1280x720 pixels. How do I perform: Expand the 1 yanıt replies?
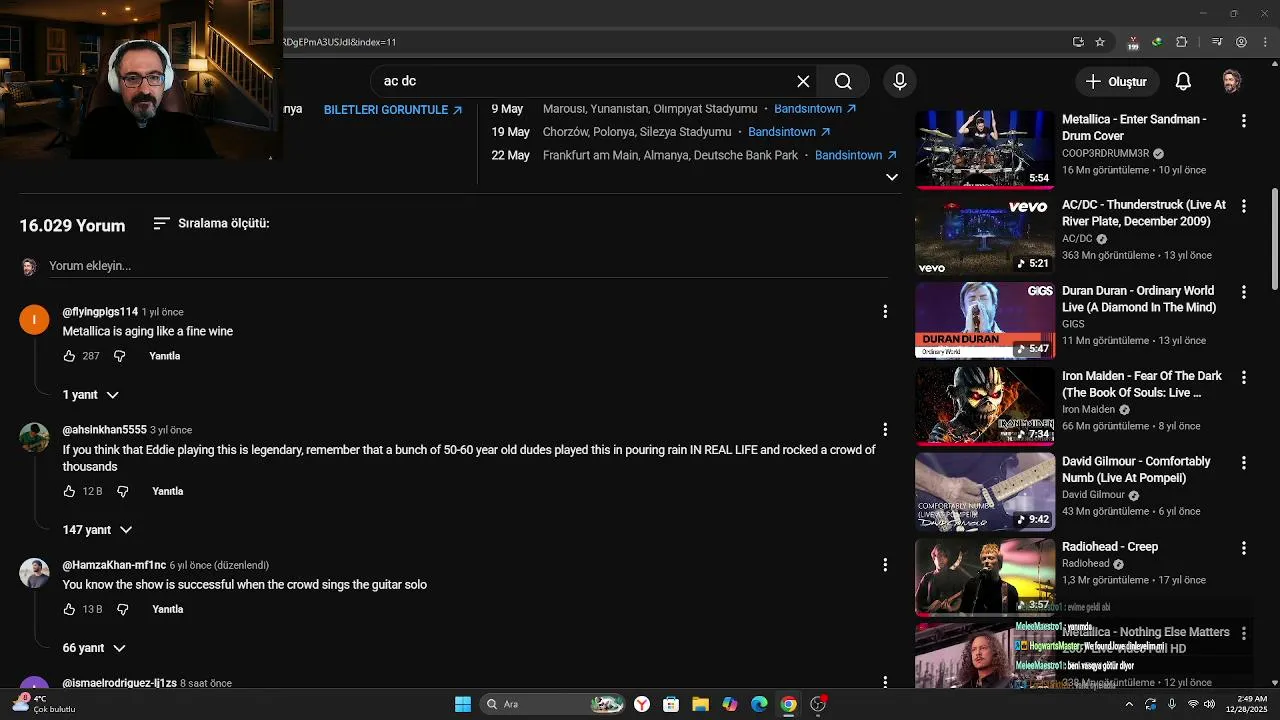point(90,395)
